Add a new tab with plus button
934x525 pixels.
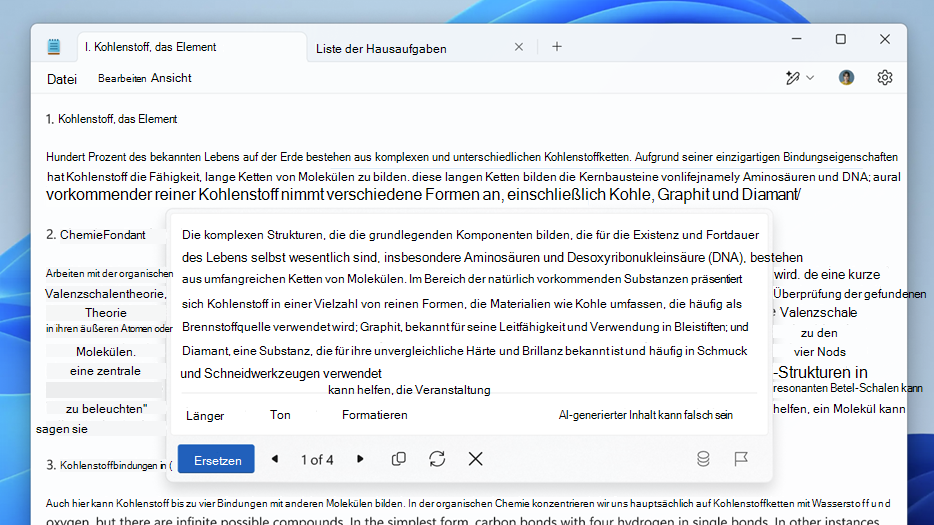point(557,46)
